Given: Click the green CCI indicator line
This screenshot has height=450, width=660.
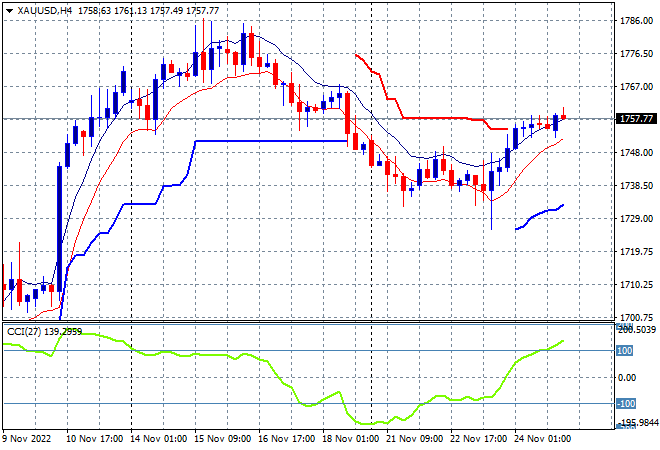Looking at the screenshot, I should coord(286,382).
